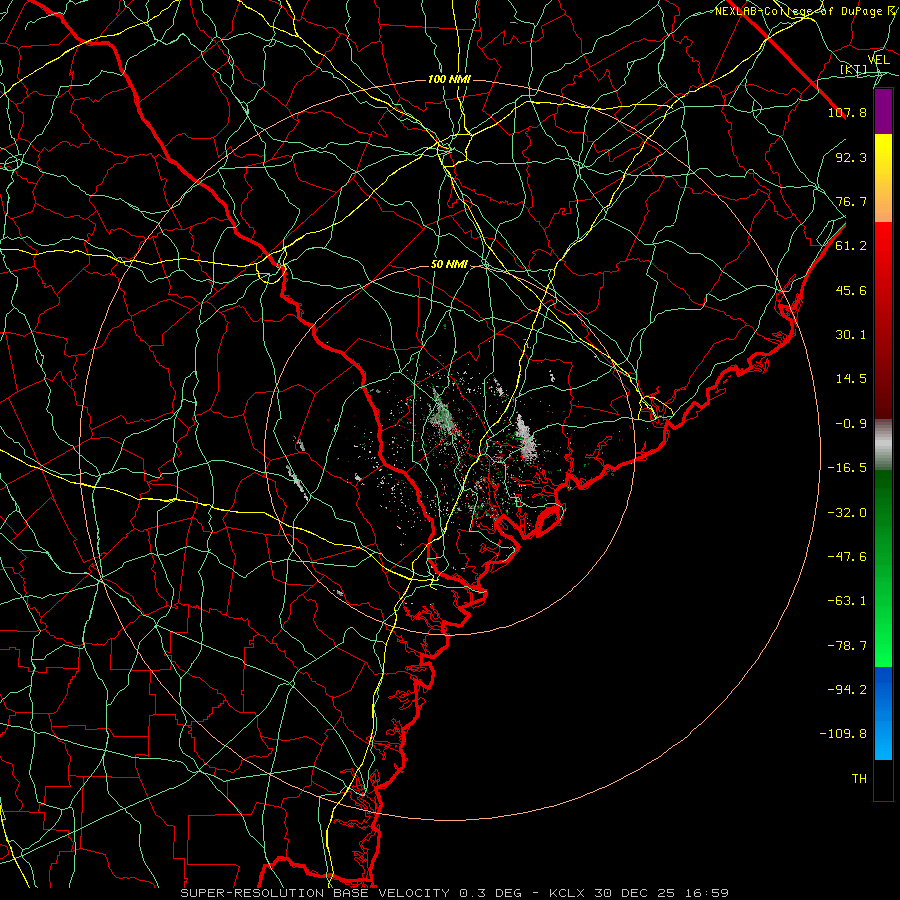Image resolution: width=900 pixels, height=900 pixels.
Task: Click the -94.2 velocity scale value
Action: pyautogui.click(x=847, y=689)
